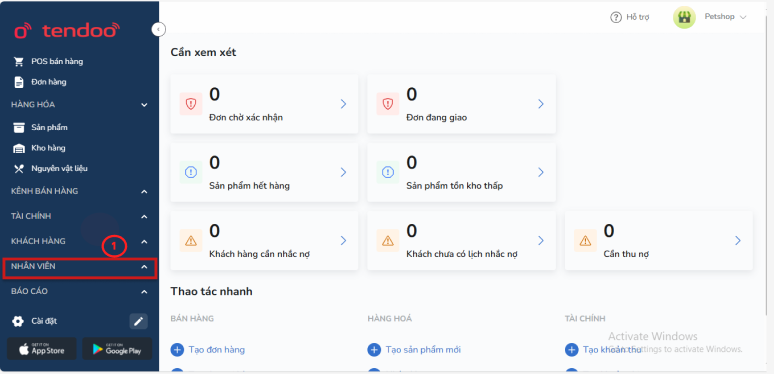Click plus icon for Tạo sản phẩm mới
The image size is (774, 374).
[x=374, y=350]
